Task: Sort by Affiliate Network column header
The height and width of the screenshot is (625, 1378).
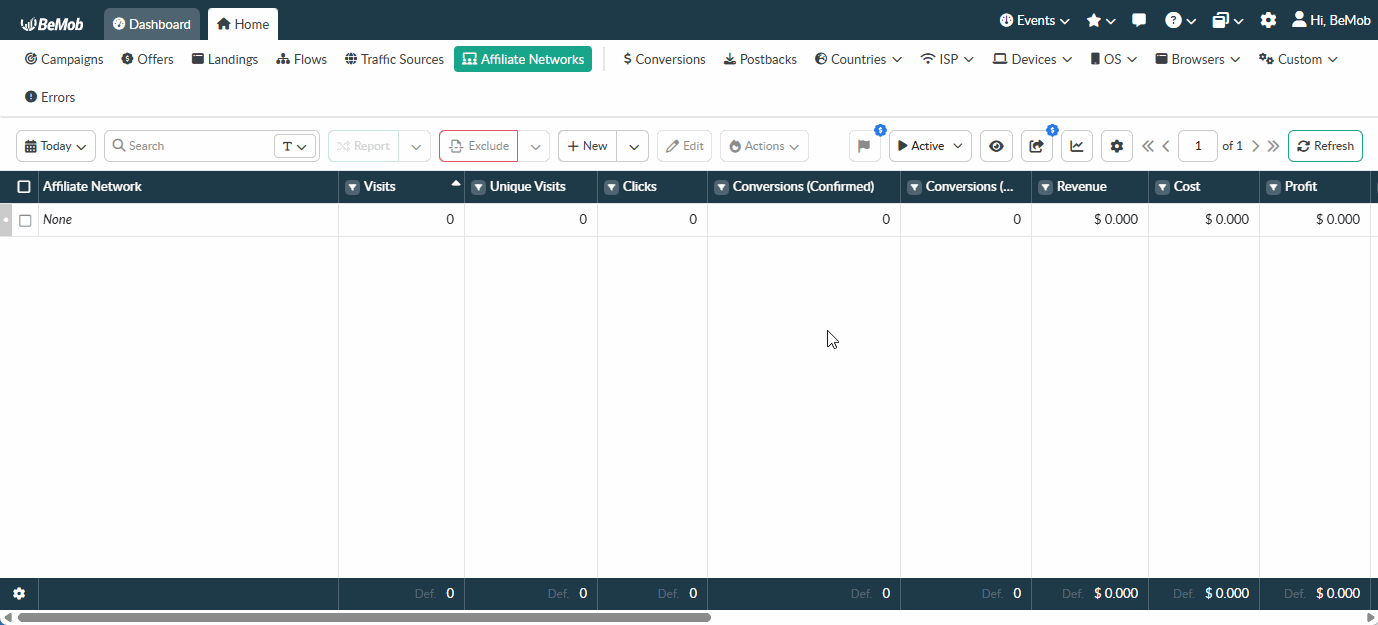Action: pyautogui.click(x=92, y=187)
